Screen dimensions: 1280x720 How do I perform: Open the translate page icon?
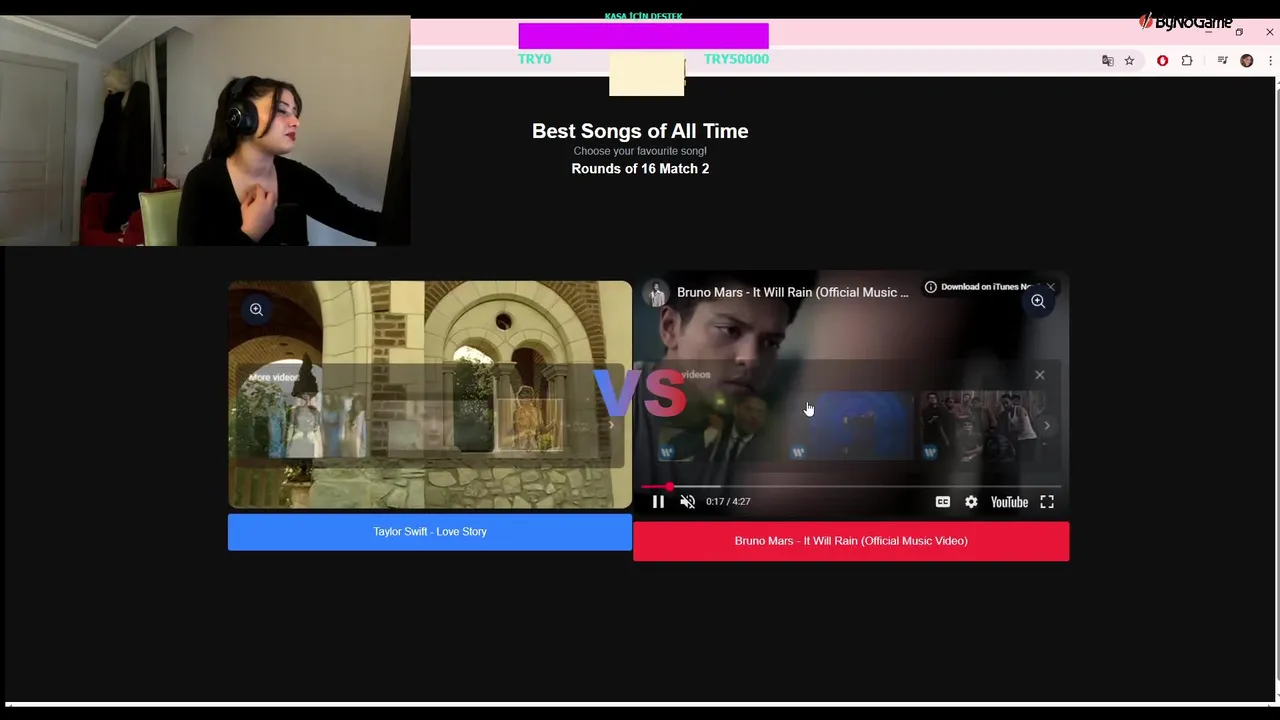1107,61
